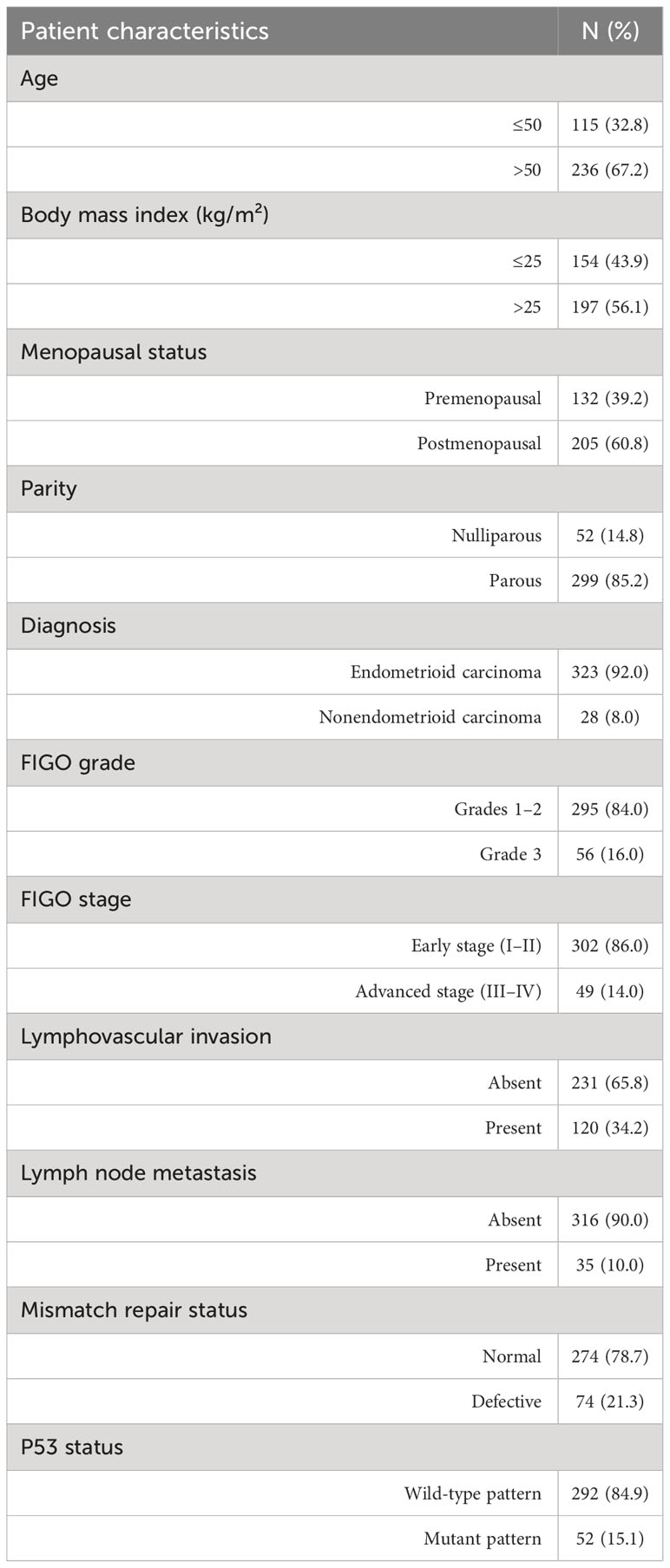Click the Endometrioid carcinoma label
This screenshot has height=1568, width=670.
click(x=446, y=672)
